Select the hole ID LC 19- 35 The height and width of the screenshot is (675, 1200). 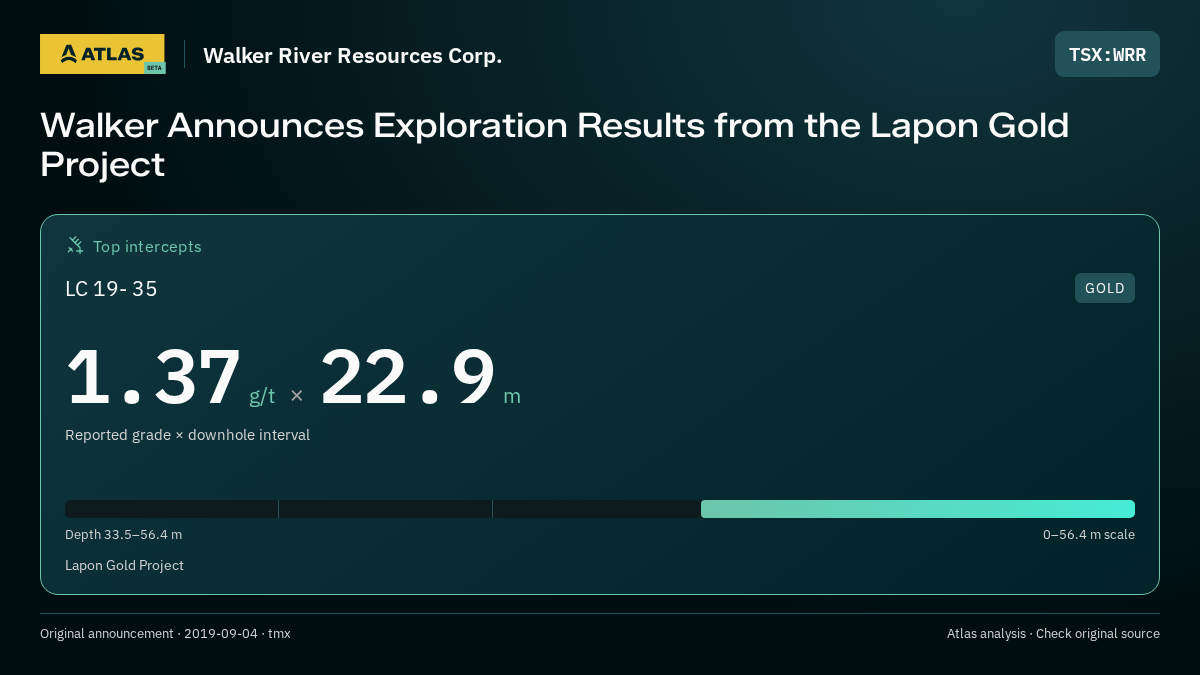point(111,289)
